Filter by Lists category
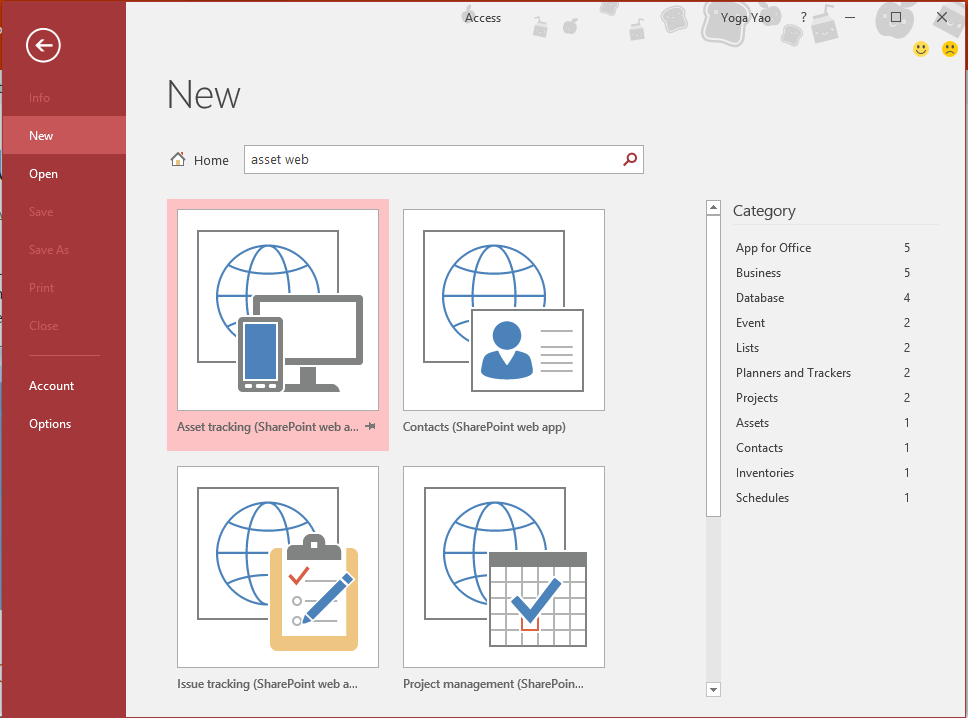This screenshot has height=718, width=968. (x=823, y=348)
